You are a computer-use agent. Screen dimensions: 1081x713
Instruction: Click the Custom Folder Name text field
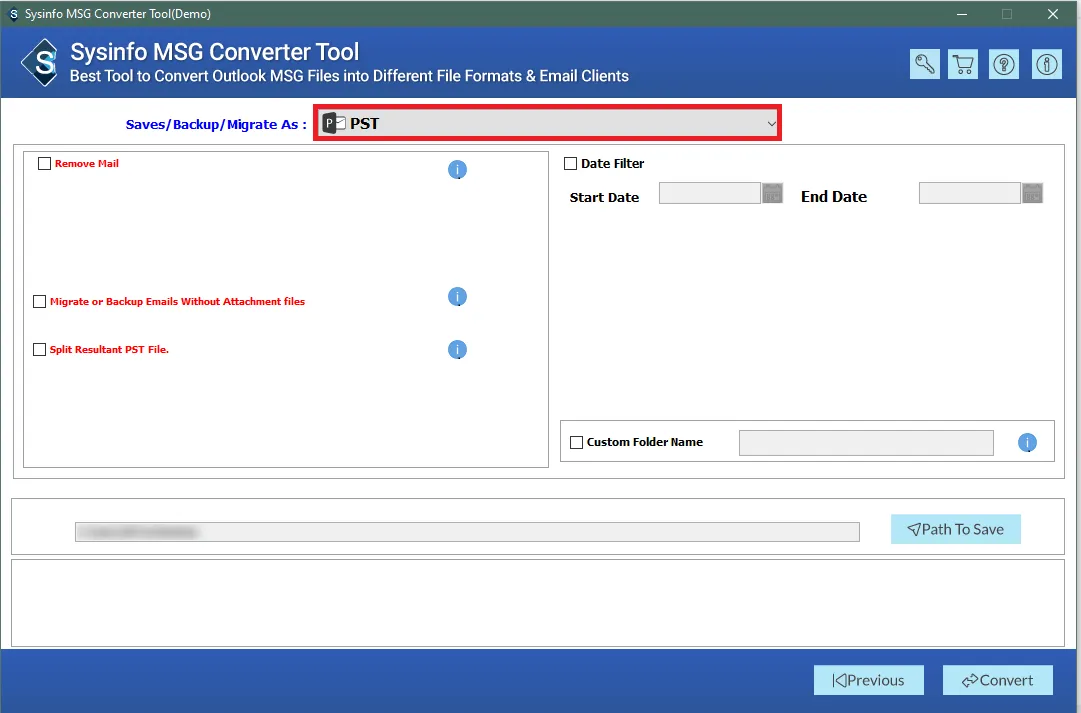tap(865, 443)
